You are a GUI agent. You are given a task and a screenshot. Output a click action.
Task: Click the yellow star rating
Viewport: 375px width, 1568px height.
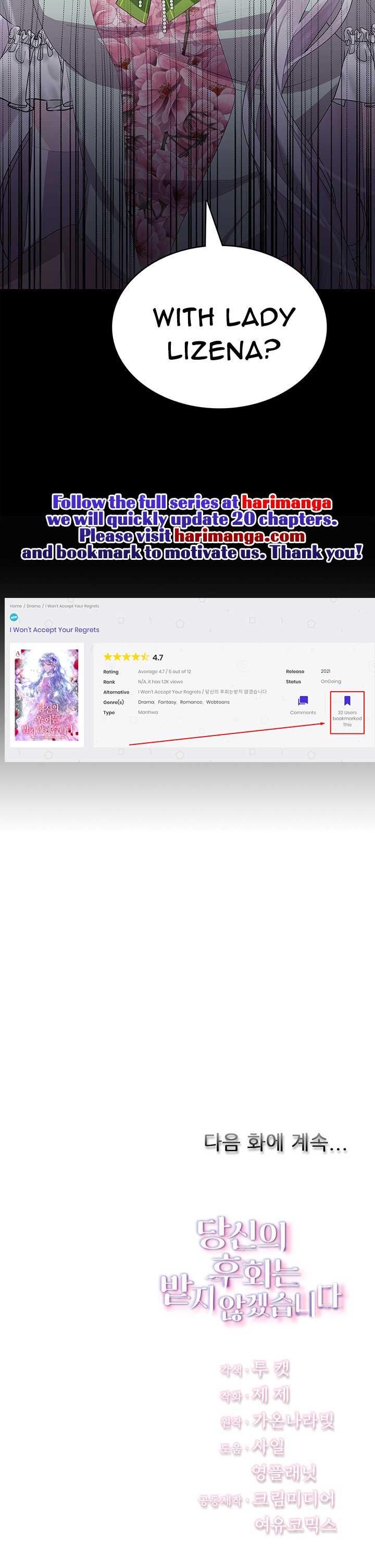[x=126, y=657]
